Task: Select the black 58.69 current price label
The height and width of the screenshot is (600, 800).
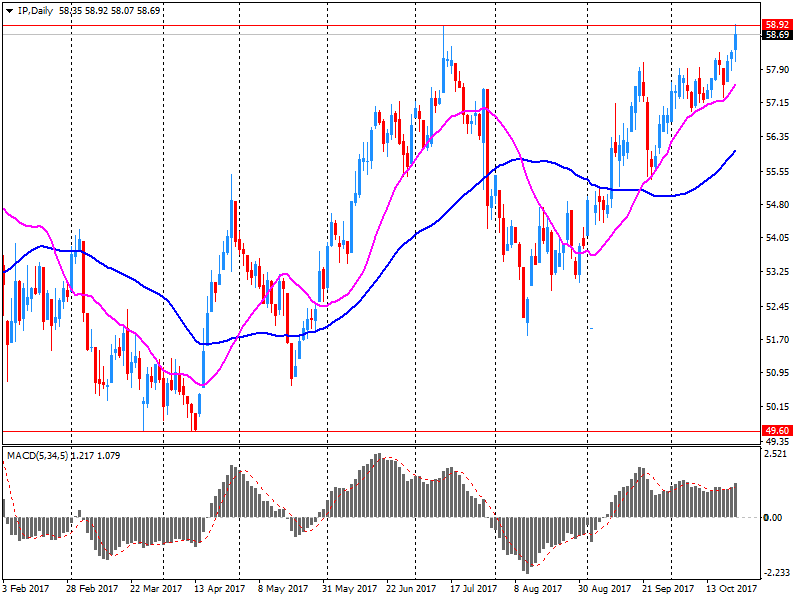Action: pos(777,35)
